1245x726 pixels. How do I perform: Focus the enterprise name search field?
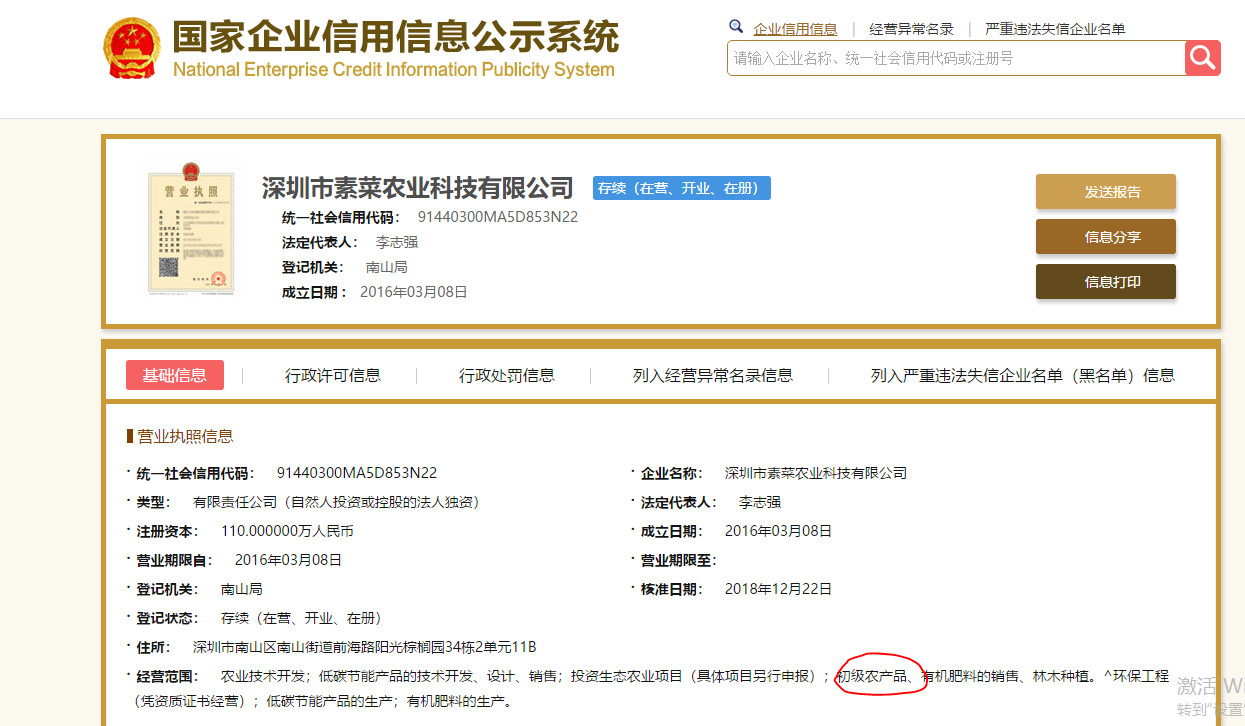(x=956, y=58)
